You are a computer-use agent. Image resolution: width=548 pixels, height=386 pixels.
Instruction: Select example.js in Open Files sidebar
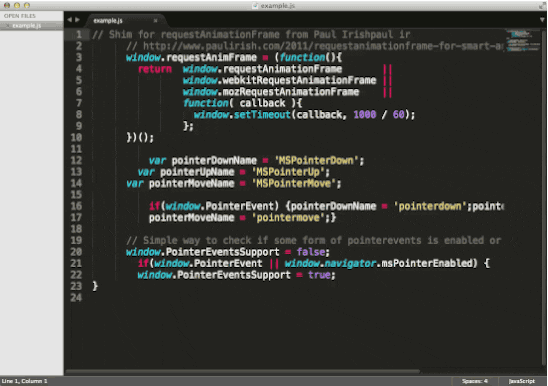point(31,26)
